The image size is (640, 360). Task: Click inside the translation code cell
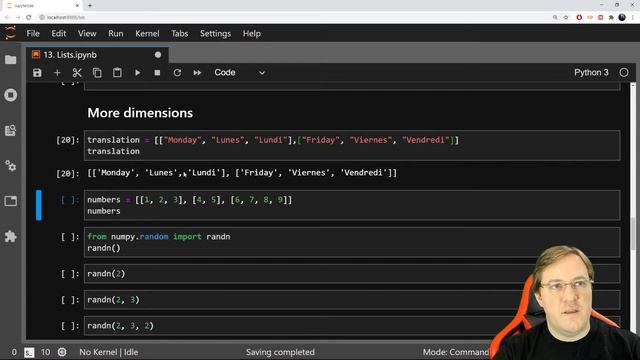[x=352, y=145]
